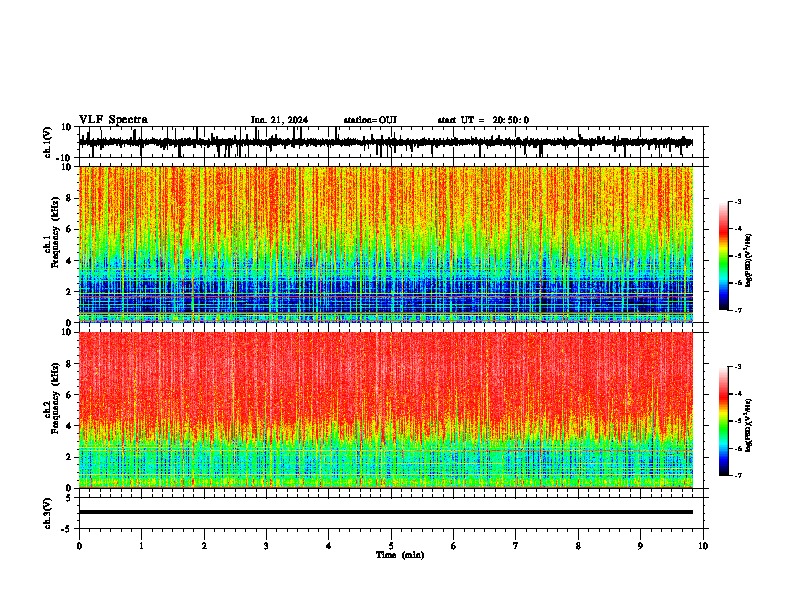Click the '4' tick on the time axis

tap(329, 546)
